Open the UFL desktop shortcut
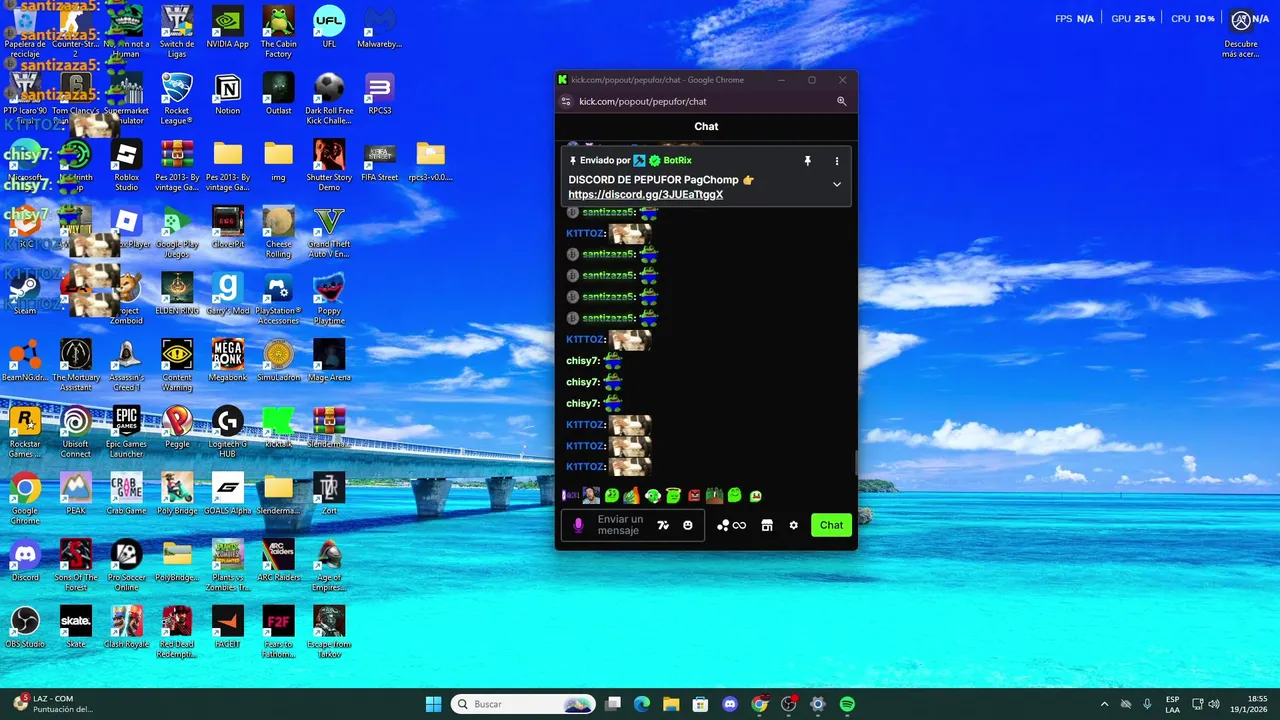This screenshot has height=720, width=1280. (329, 27)
